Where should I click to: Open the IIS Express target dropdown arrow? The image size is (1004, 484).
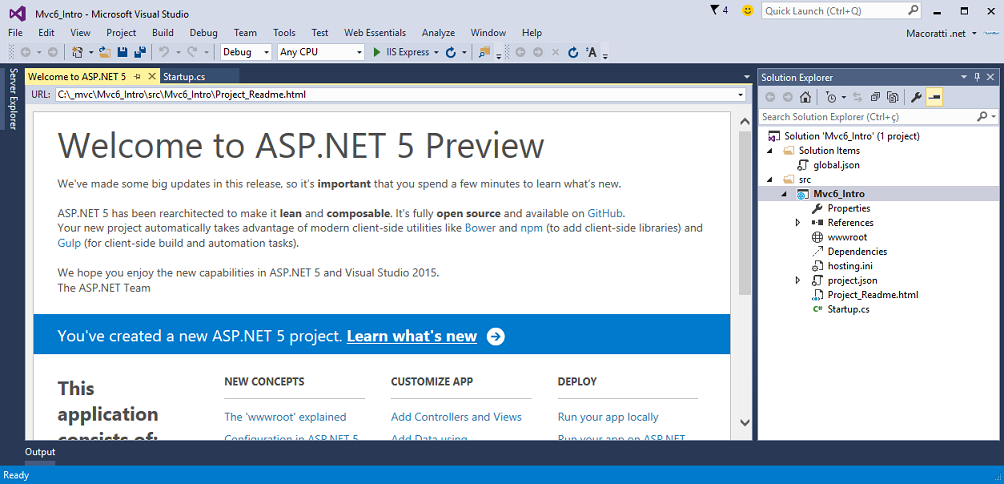(436, 52)
